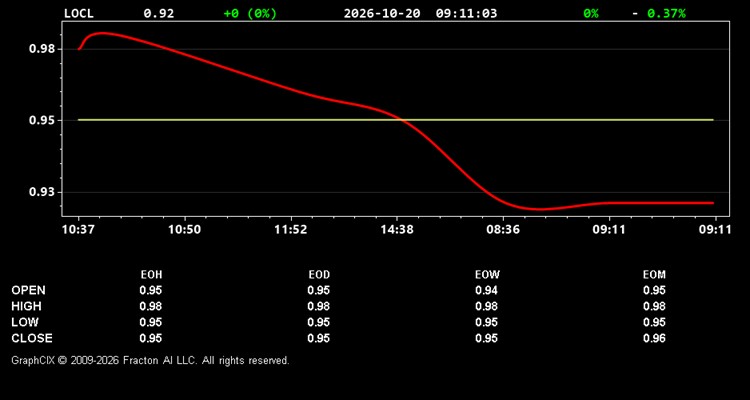Click the 0.96 CLOSE value under EOM
This screenshot has height=400, width=750.
coord(654,338)
